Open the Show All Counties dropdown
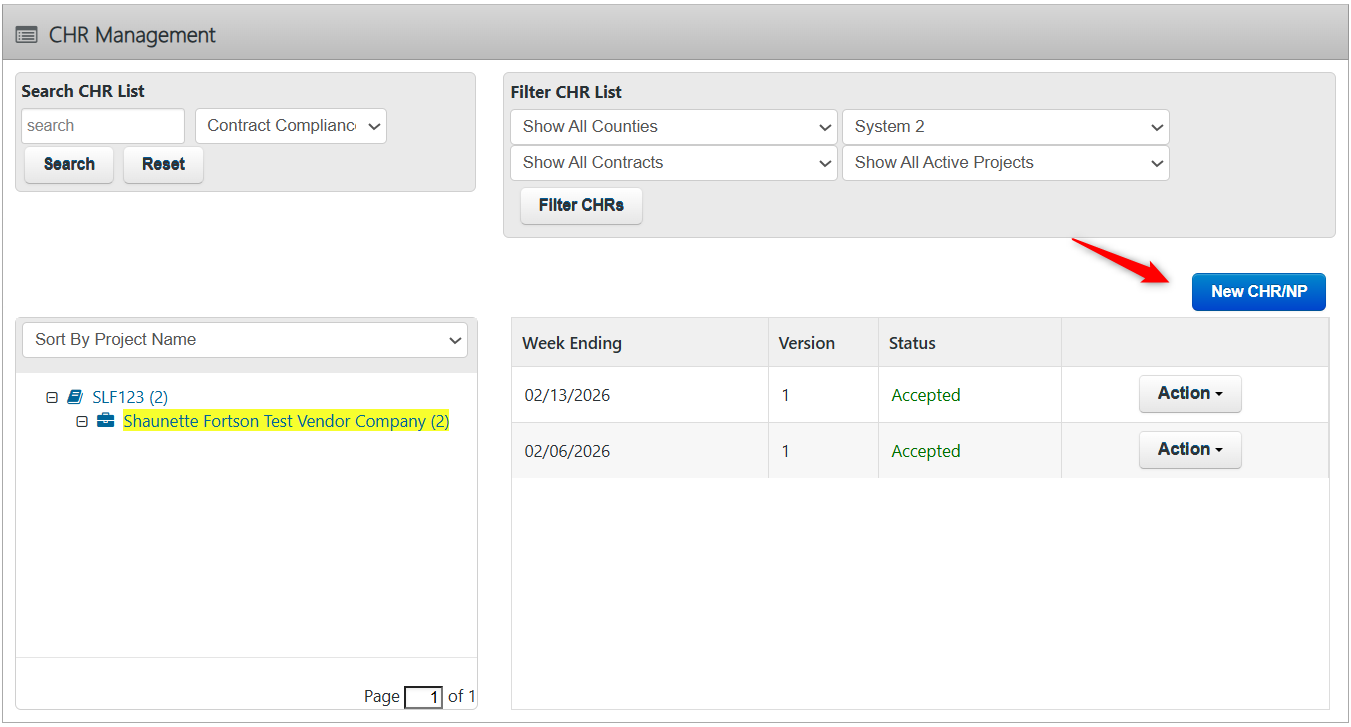 click(x=673, y=126)
